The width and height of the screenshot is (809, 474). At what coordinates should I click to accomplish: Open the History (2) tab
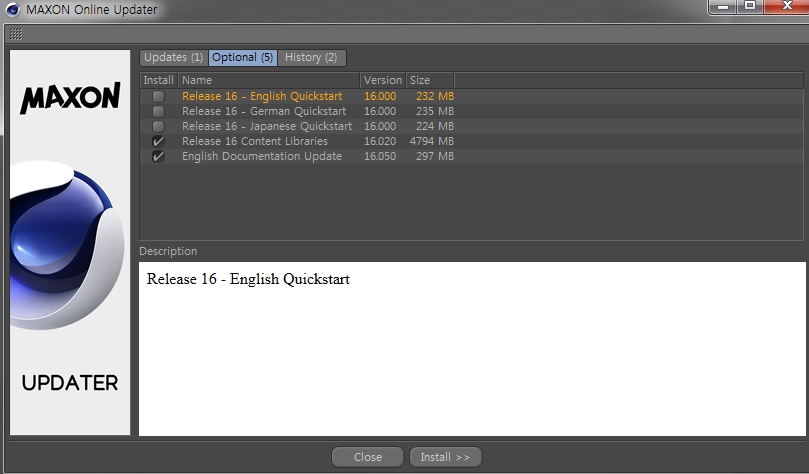pyautogui.click(x=311, y=58)
